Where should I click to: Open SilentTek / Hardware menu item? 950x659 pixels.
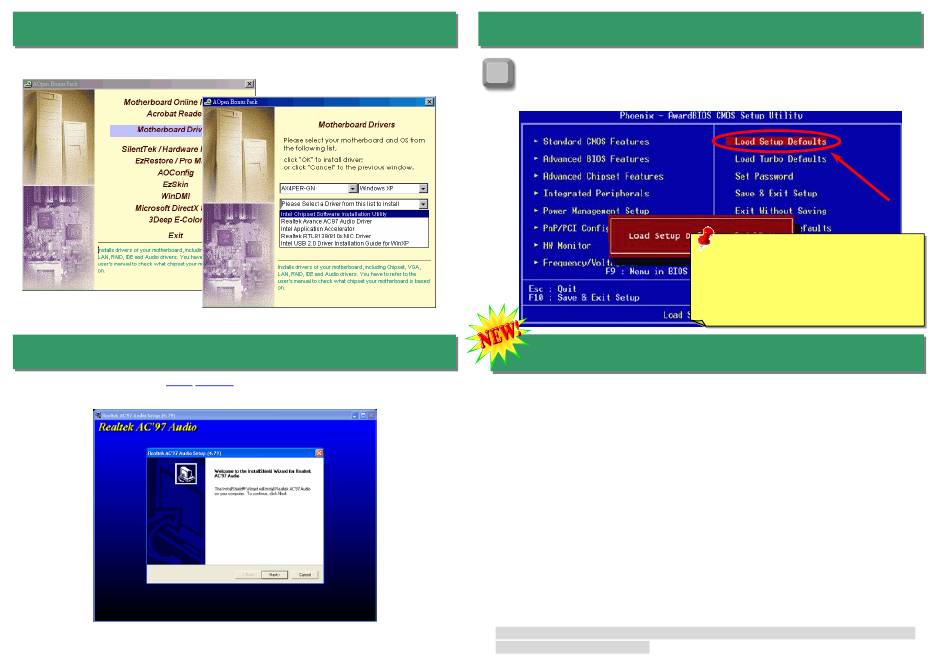click(x=162, y=149)
